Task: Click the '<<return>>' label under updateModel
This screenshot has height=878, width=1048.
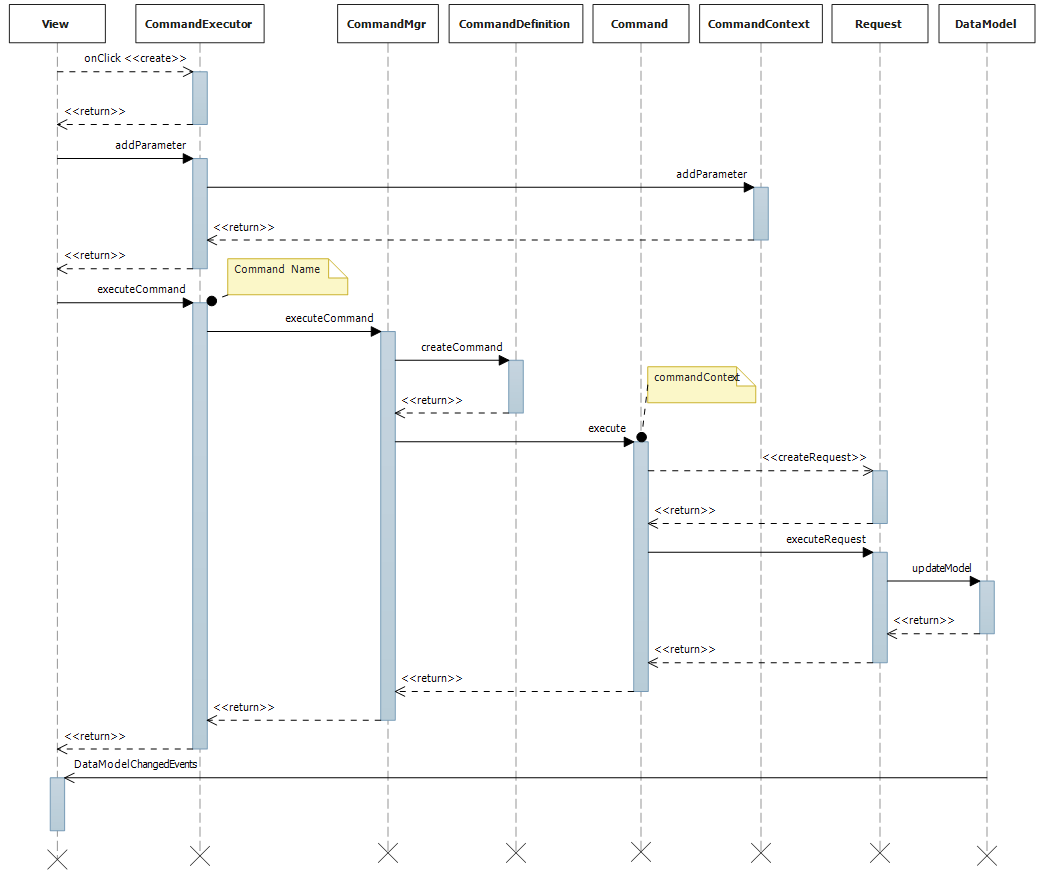Action: click(x=924, y=621)
